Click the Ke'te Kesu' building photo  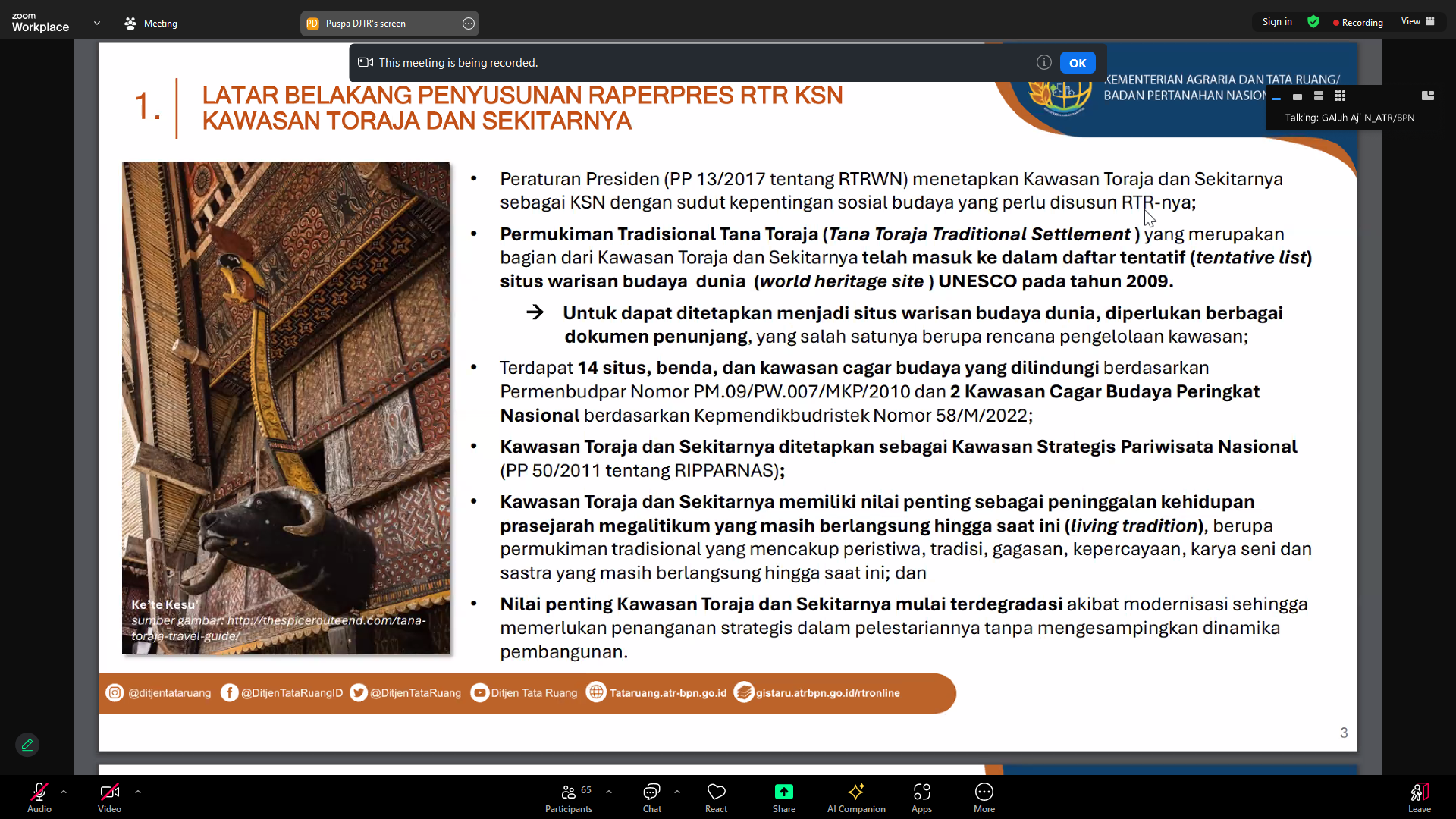pos(286,408)
